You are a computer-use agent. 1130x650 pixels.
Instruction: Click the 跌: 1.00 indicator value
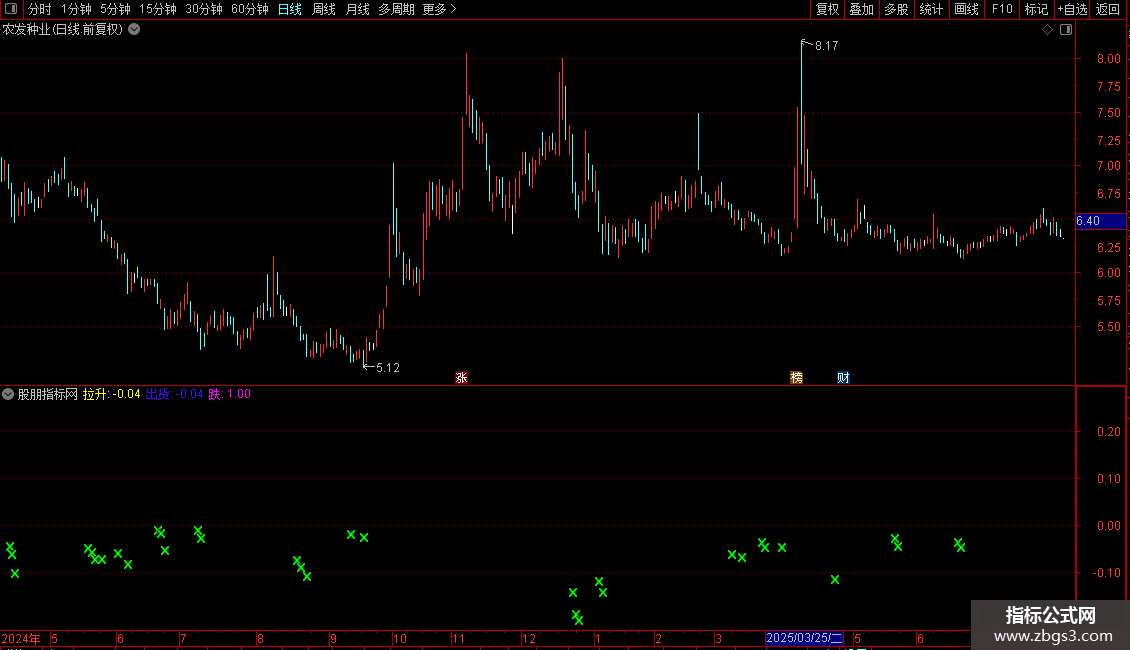pyautogui.click(x=230, y=394)
